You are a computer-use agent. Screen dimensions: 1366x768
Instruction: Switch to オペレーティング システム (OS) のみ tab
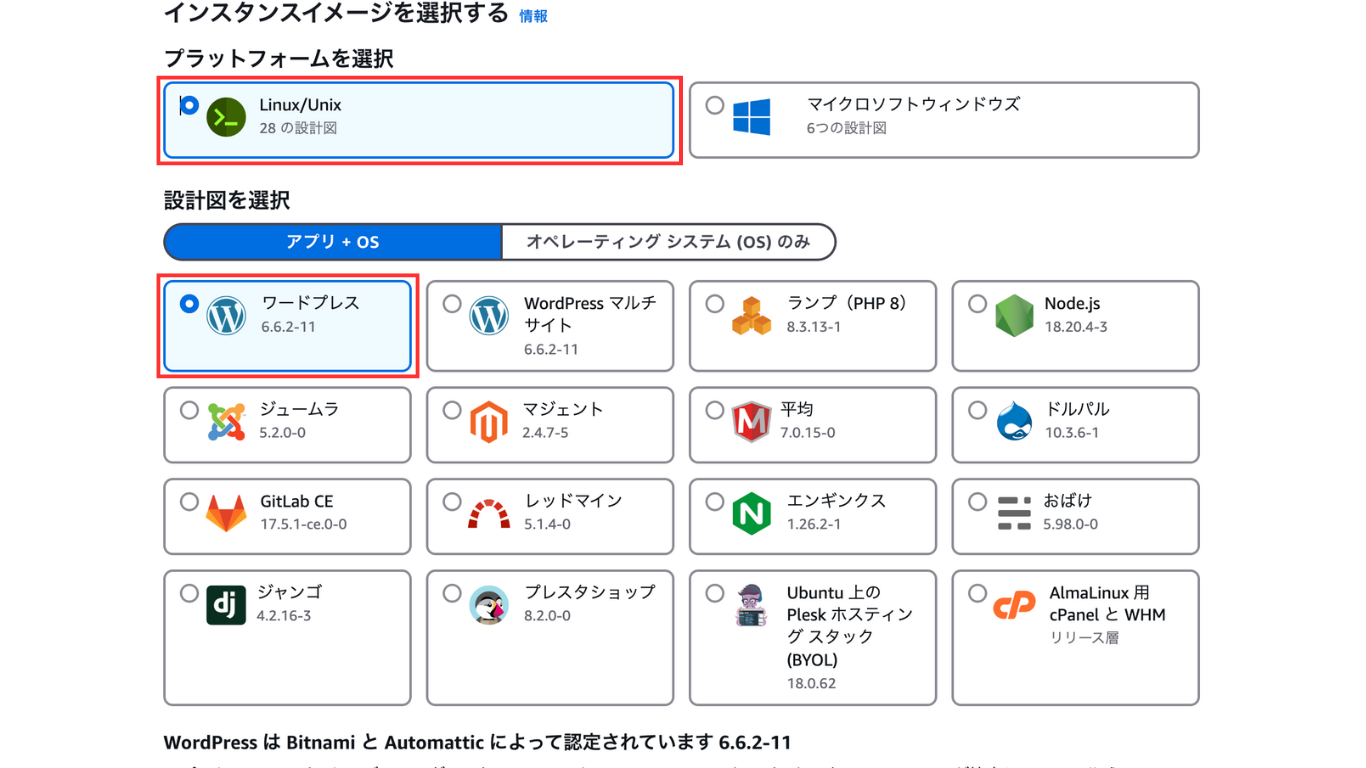click(668, 242)
